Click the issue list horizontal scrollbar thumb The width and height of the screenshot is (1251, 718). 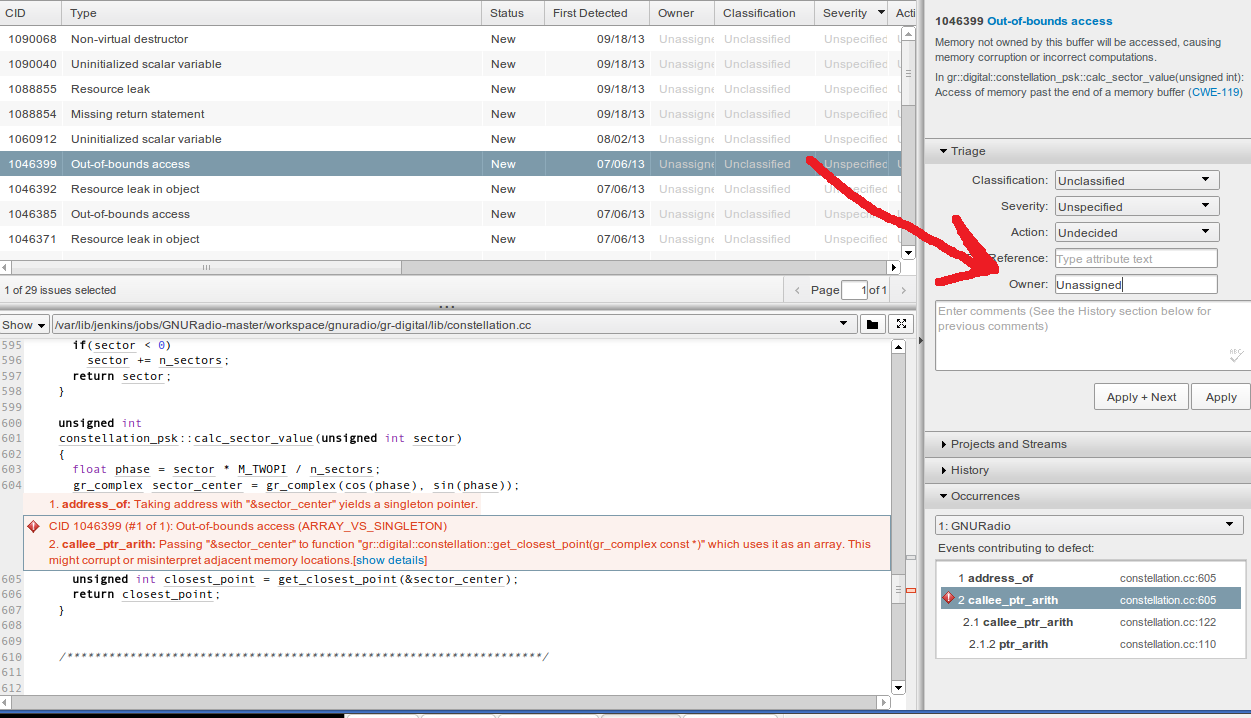tap(207, 267)
